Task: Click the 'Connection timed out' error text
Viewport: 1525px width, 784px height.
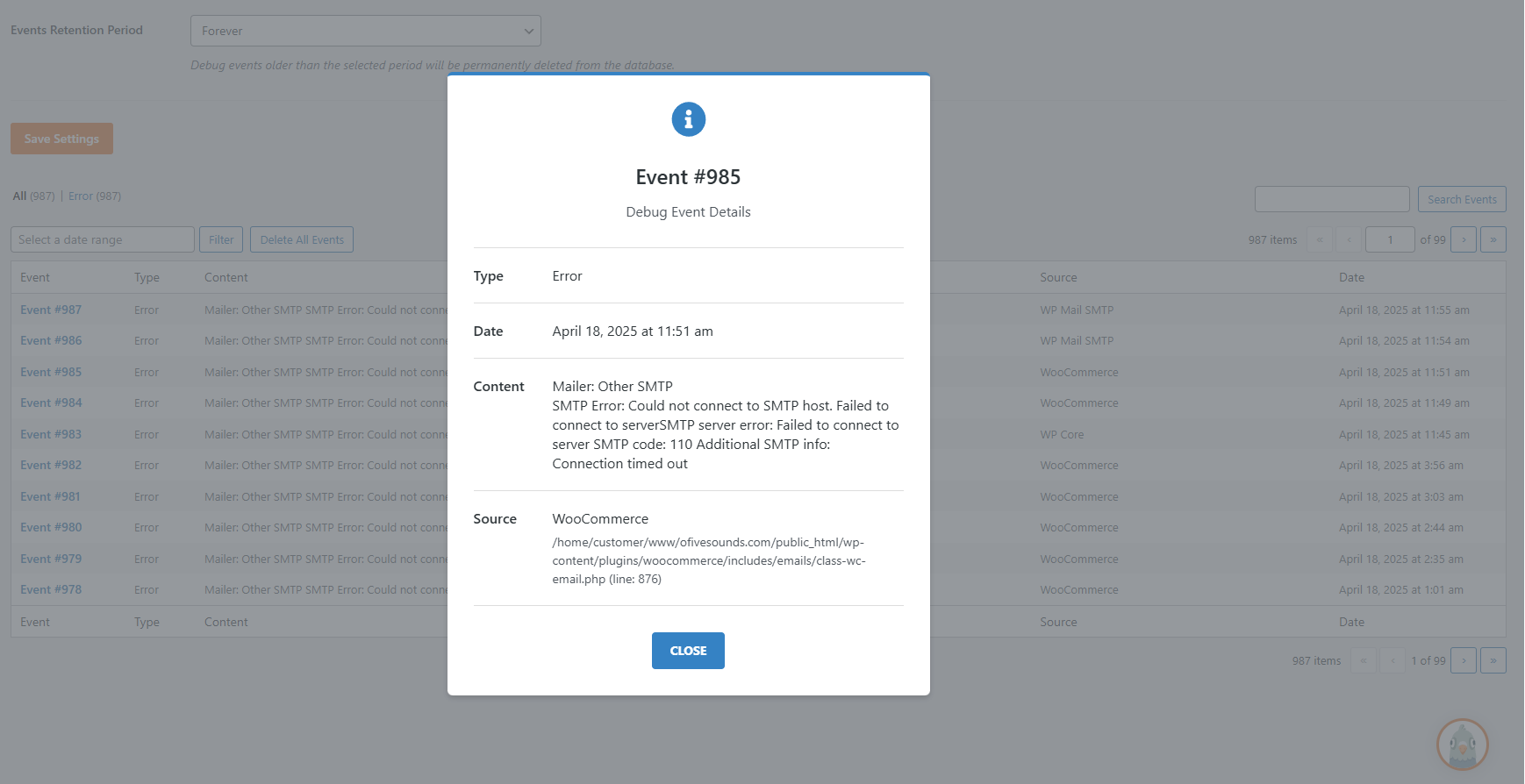Action: [619, 464]
